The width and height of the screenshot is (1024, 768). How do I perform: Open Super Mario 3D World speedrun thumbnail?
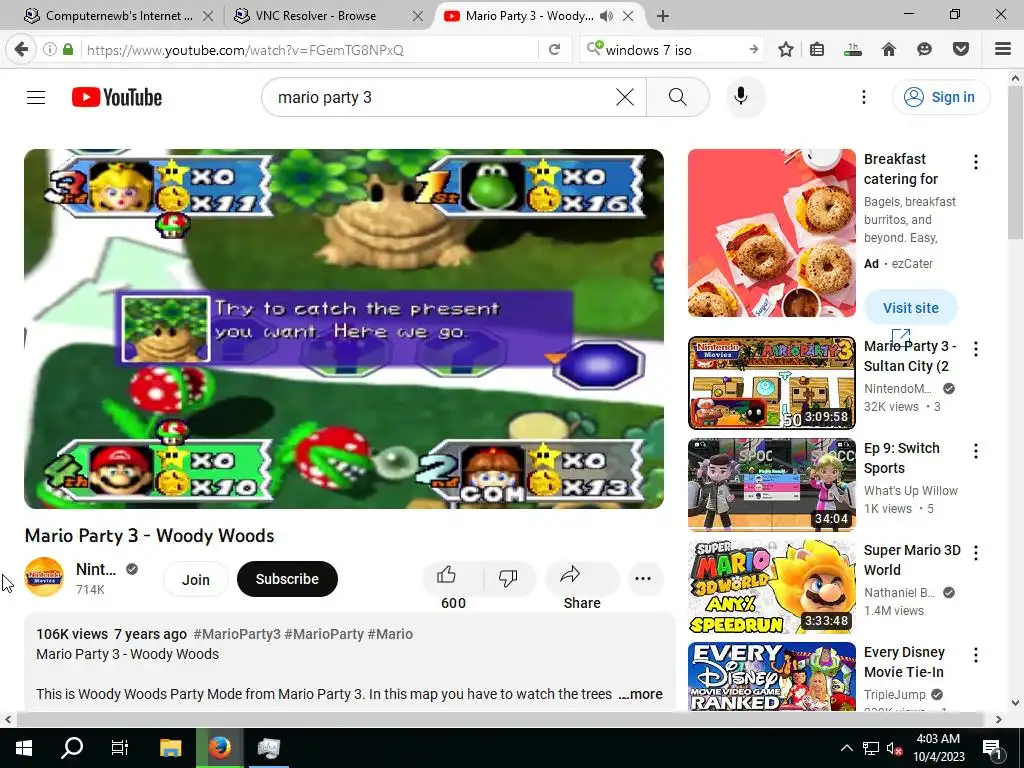771,586
